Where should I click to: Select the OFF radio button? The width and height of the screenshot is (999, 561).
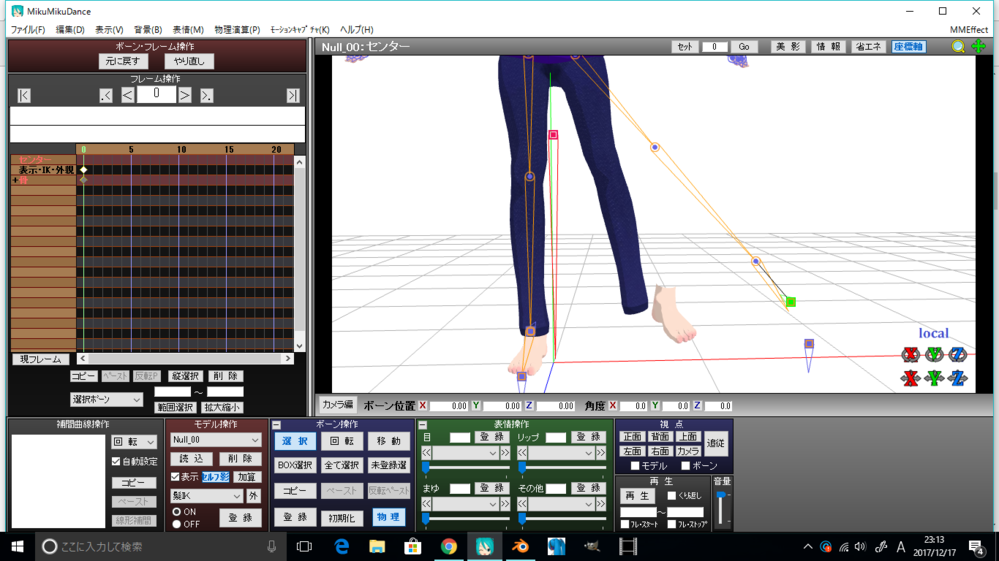point(177,524)
